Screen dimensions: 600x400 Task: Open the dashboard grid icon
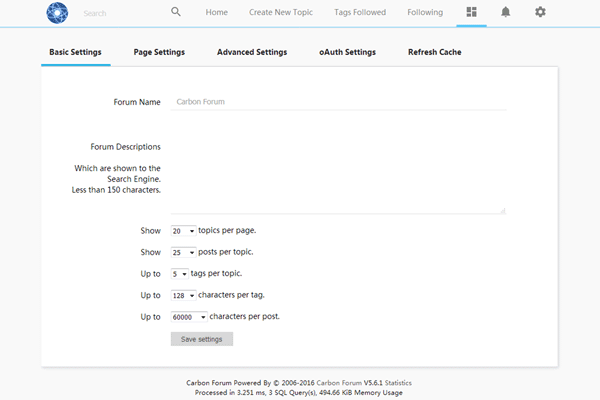pyautogui.click(x=472, y=12)
